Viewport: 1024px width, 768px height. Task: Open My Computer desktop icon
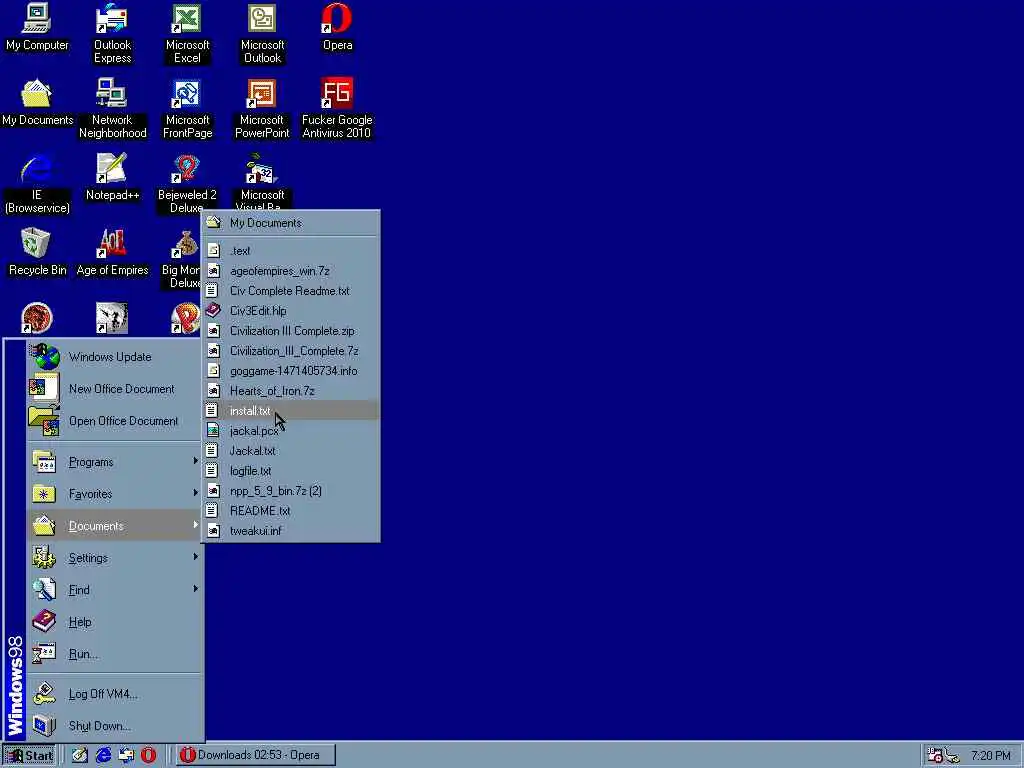click(37, 27)
